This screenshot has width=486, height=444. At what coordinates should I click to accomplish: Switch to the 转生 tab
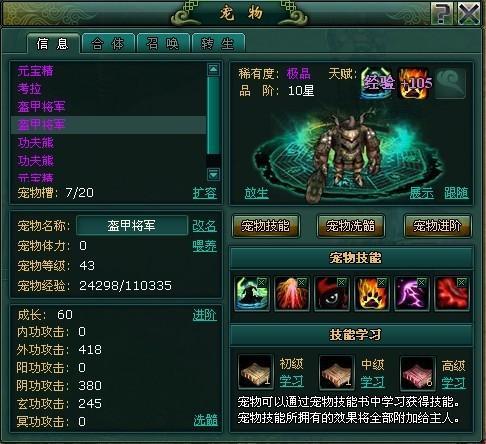tap(218, 44)
